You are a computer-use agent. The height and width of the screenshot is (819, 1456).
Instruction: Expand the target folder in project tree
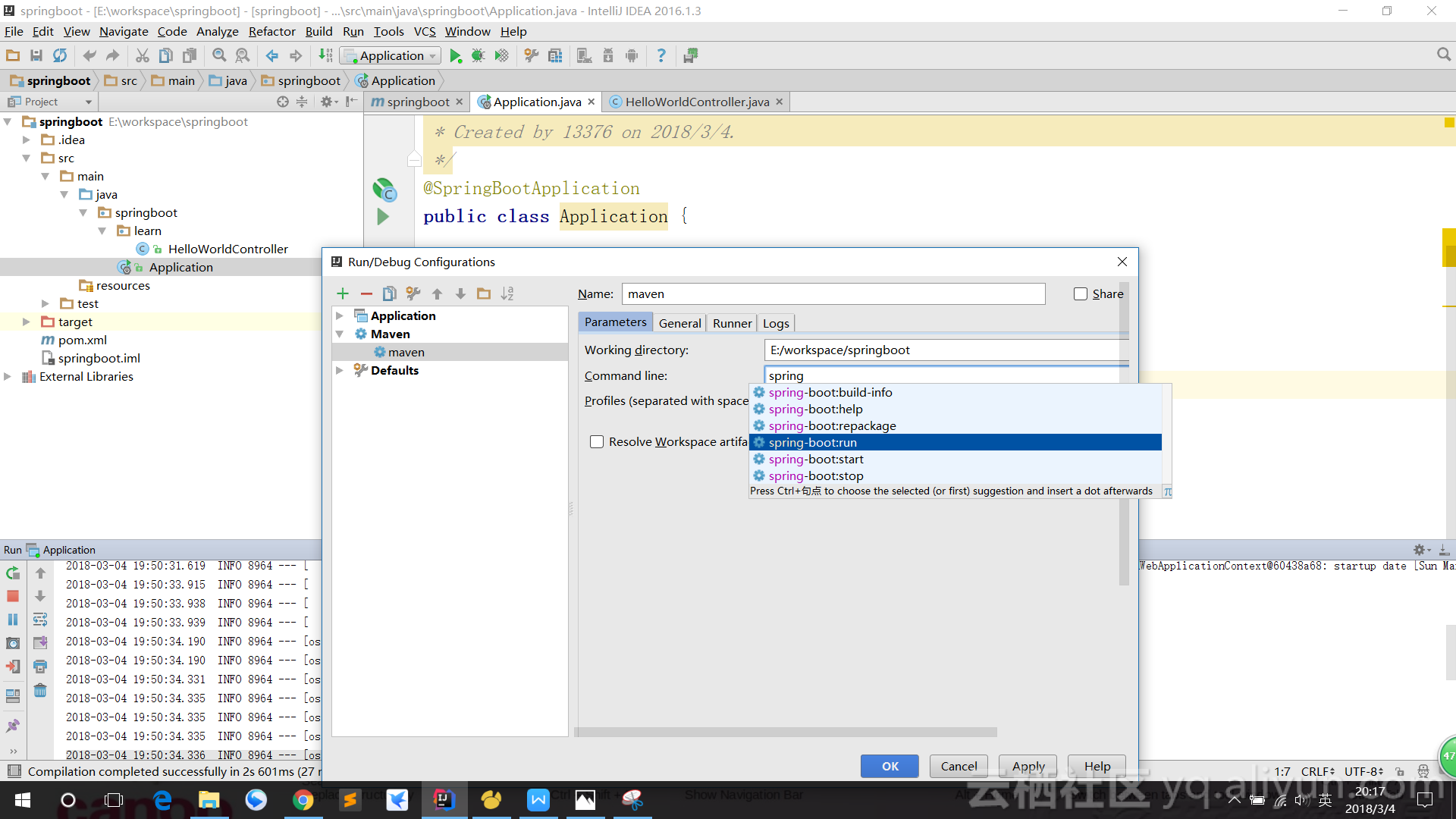click(x=27, y=322)
